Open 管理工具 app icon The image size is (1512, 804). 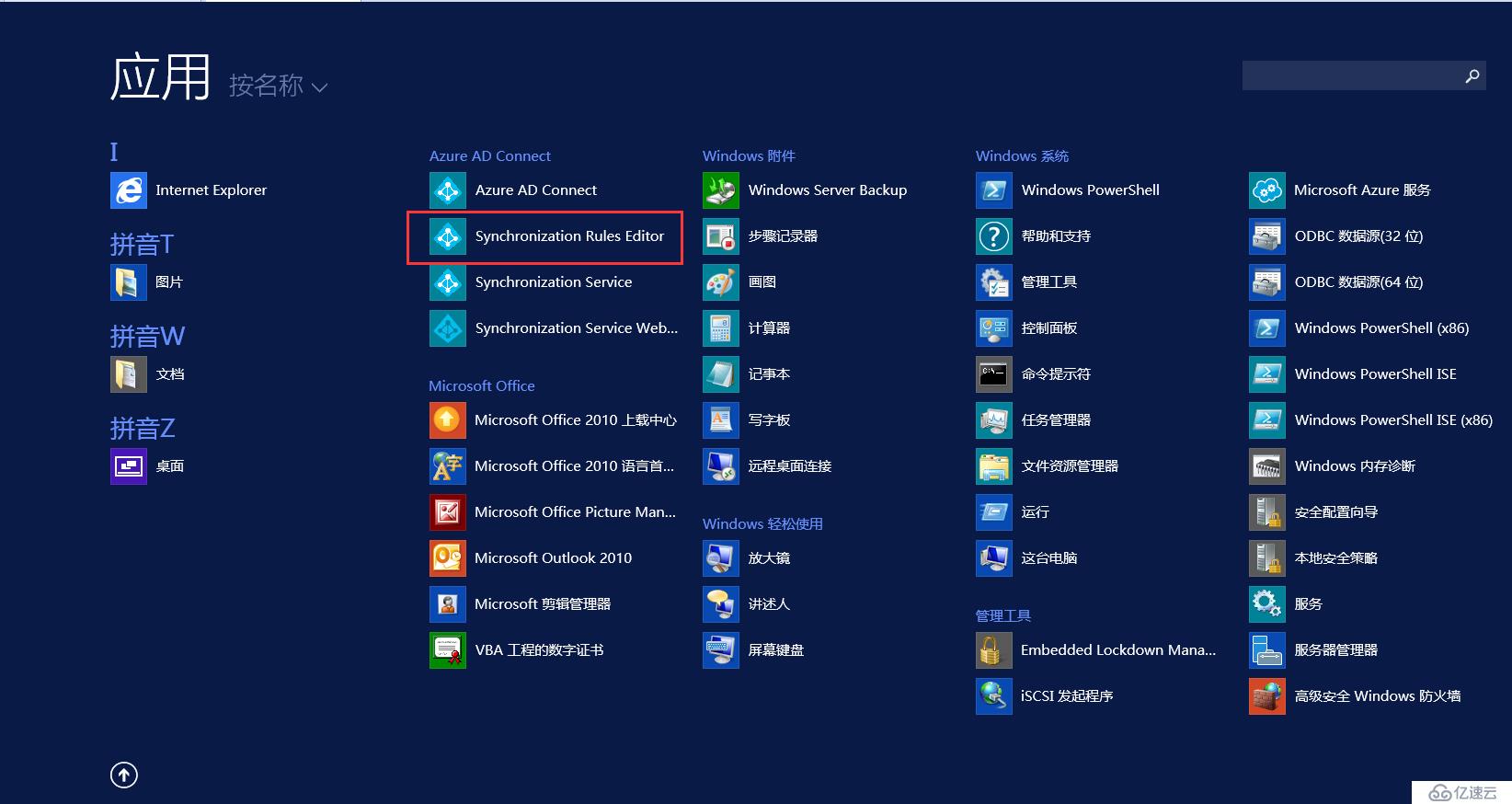(994, 282)
